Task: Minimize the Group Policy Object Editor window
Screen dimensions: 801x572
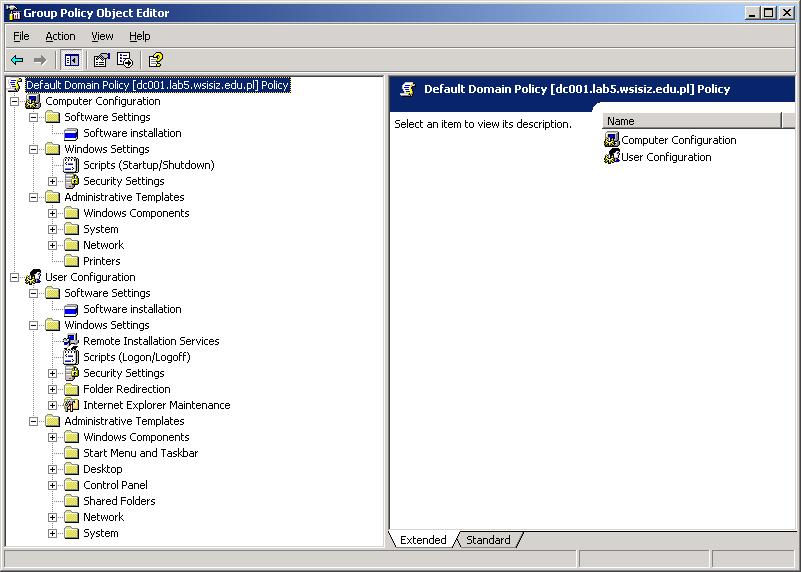Action: tap(752, 13)
